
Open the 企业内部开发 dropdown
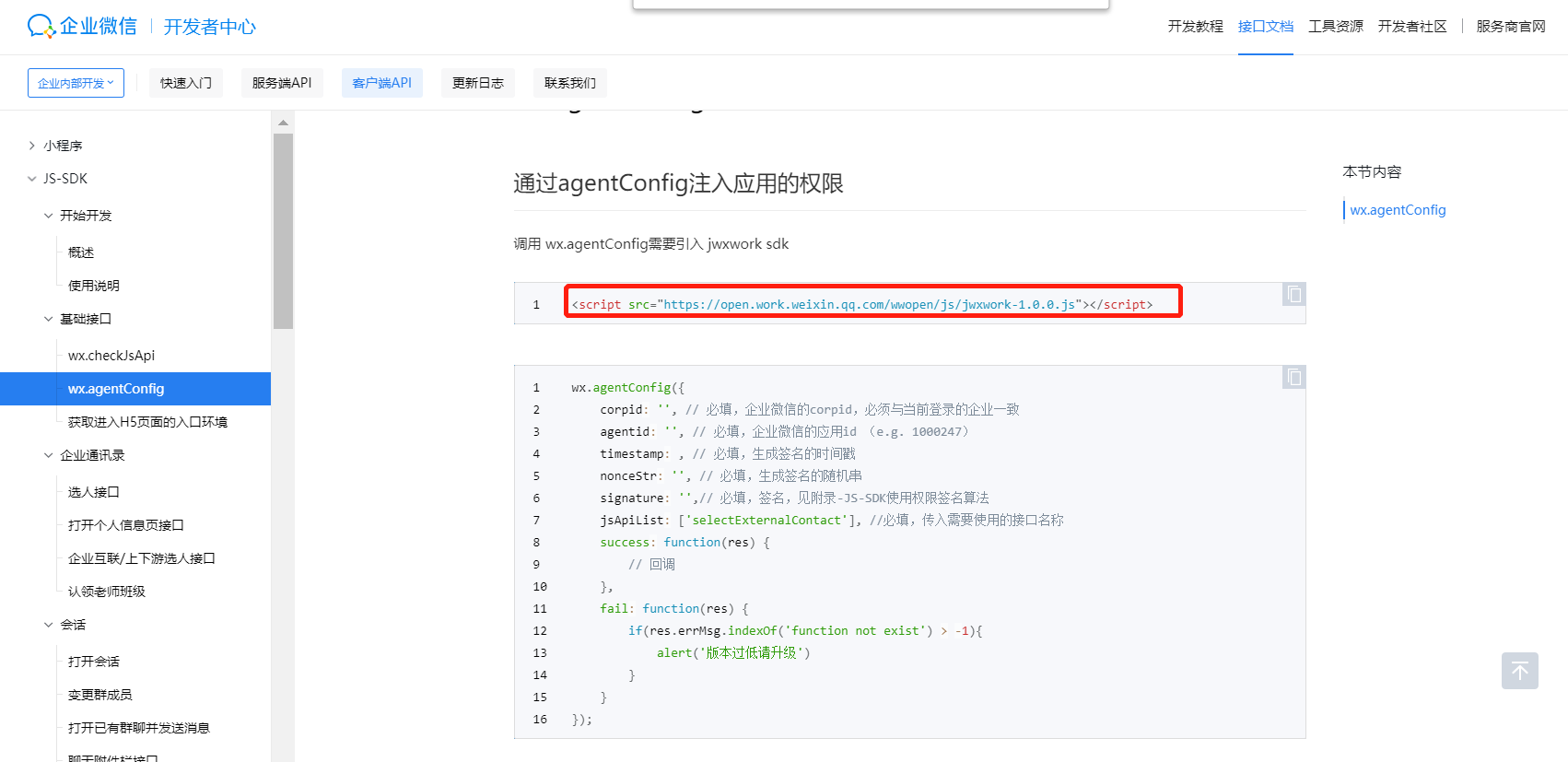[76, 83]
